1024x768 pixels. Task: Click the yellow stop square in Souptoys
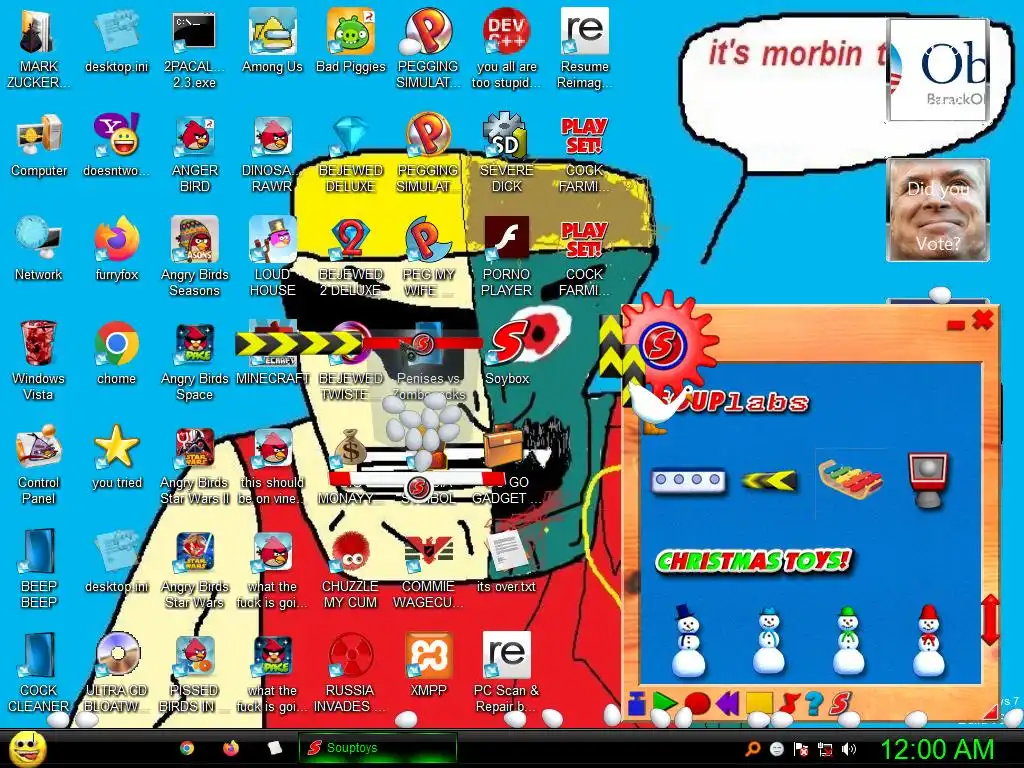click(x=759, y=703)
